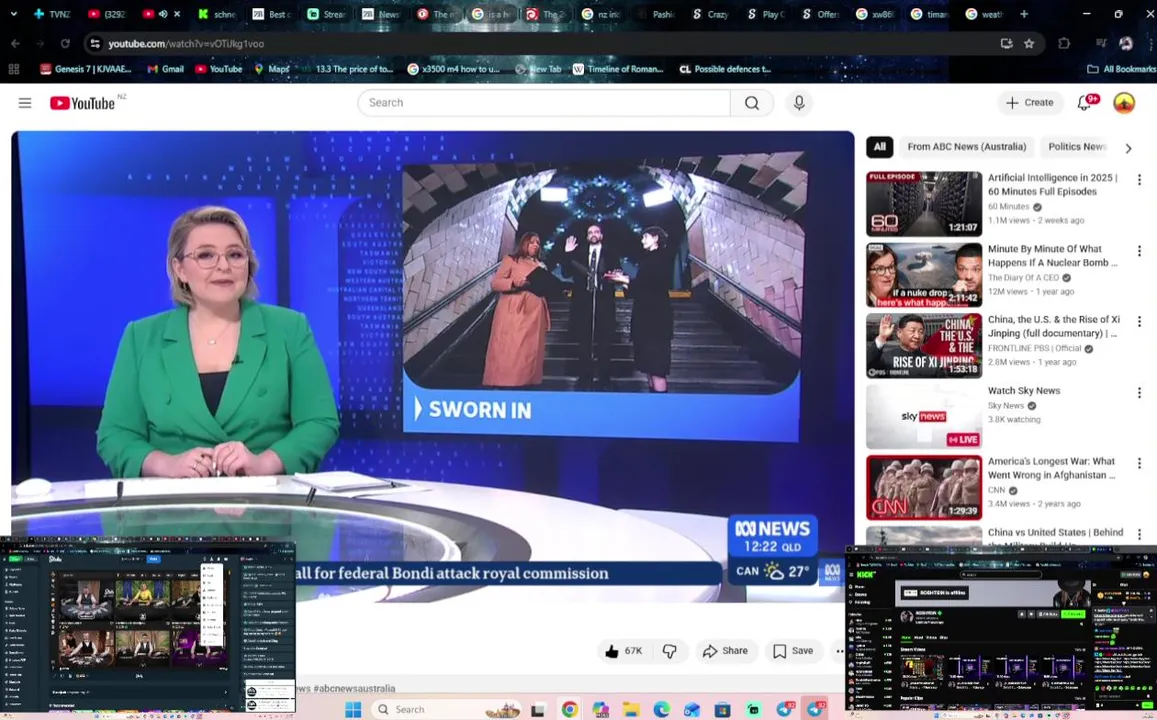The width and height of the screenshot is (1157, 720).
Task: Open Chrome from the taskbar
Action: tap(569, 710)
